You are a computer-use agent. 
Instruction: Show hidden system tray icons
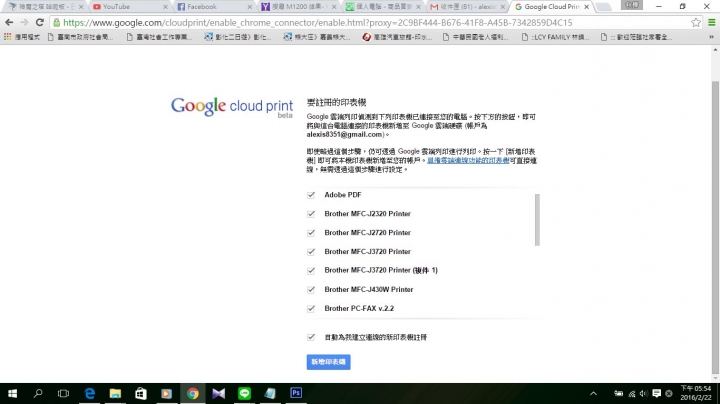click(x=593, y=393)
